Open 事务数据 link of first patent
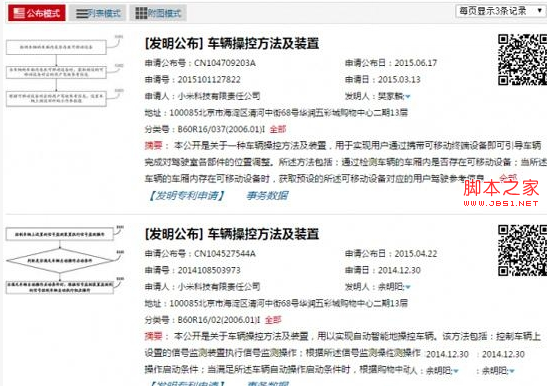Viewport: 547px width, 386px height. [267, 195]
